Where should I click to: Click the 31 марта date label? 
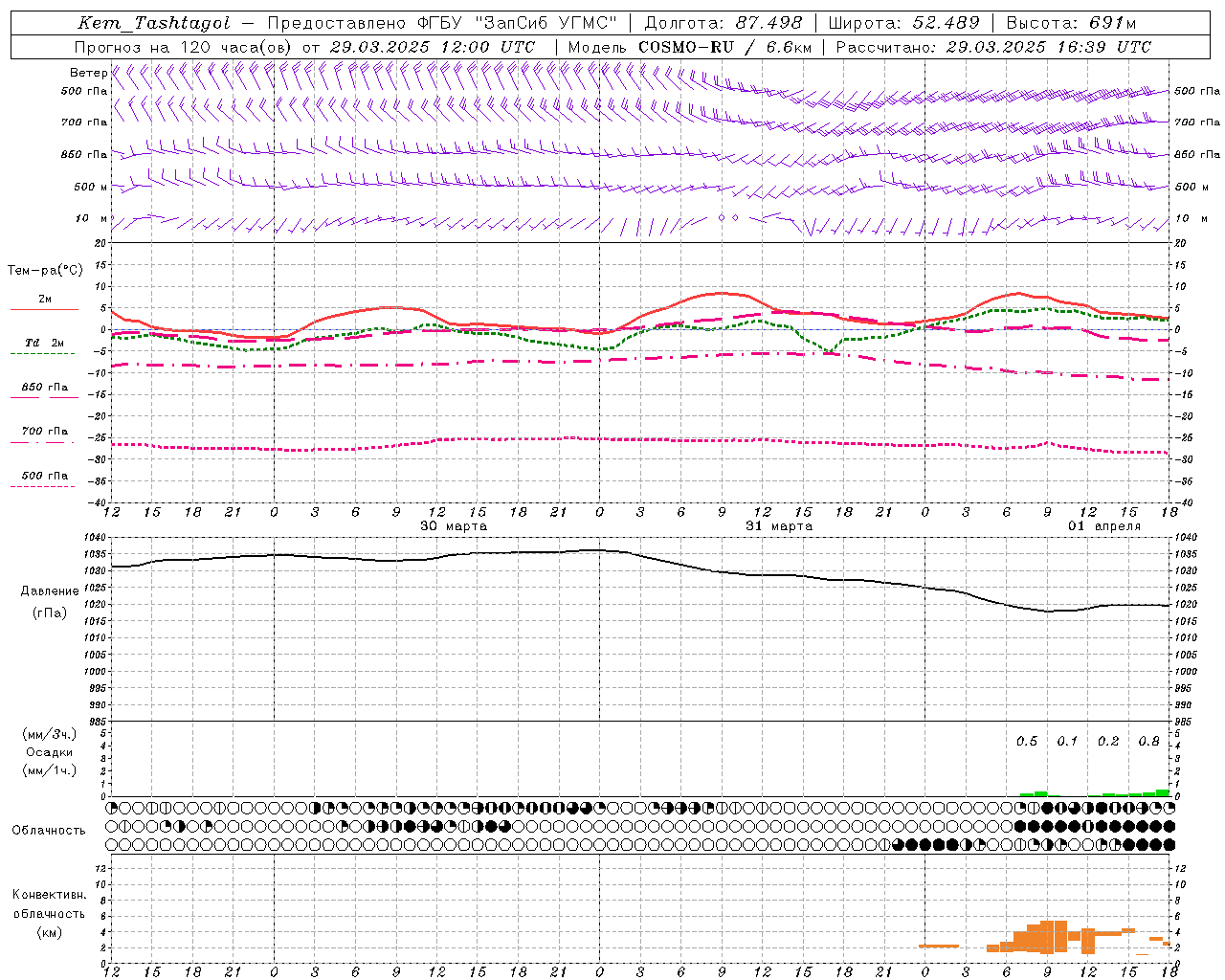pyautogui.click(x=779, y=526)
